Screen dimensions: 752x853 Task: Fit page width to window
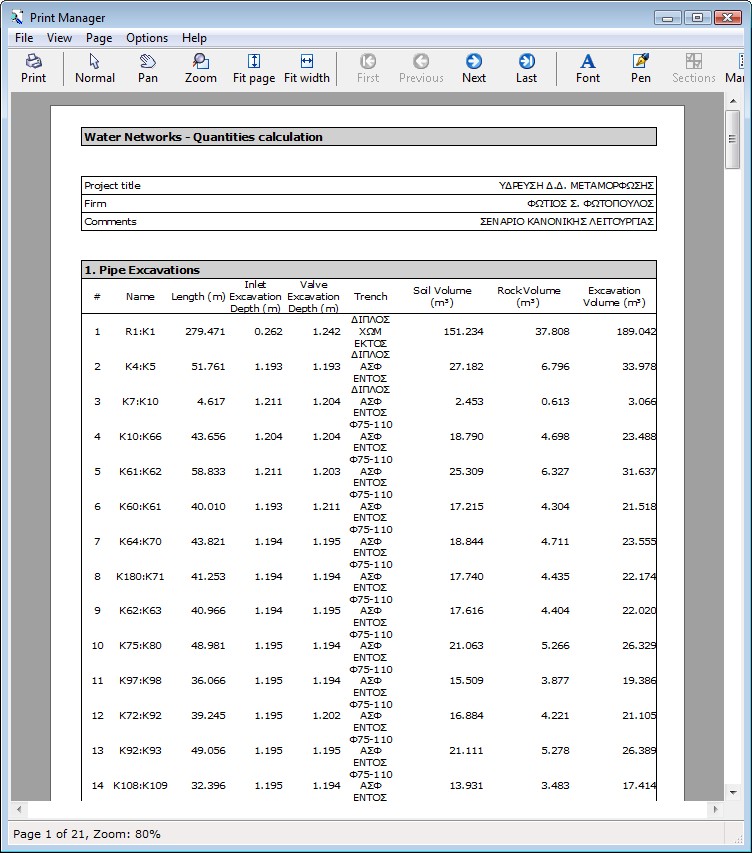pos(307,68)
